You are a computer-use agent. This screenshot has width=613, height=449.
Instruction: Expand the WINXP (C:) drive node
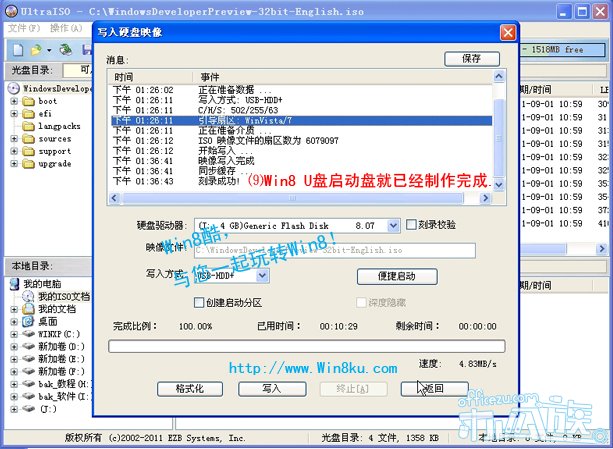[x=14, y=334]
